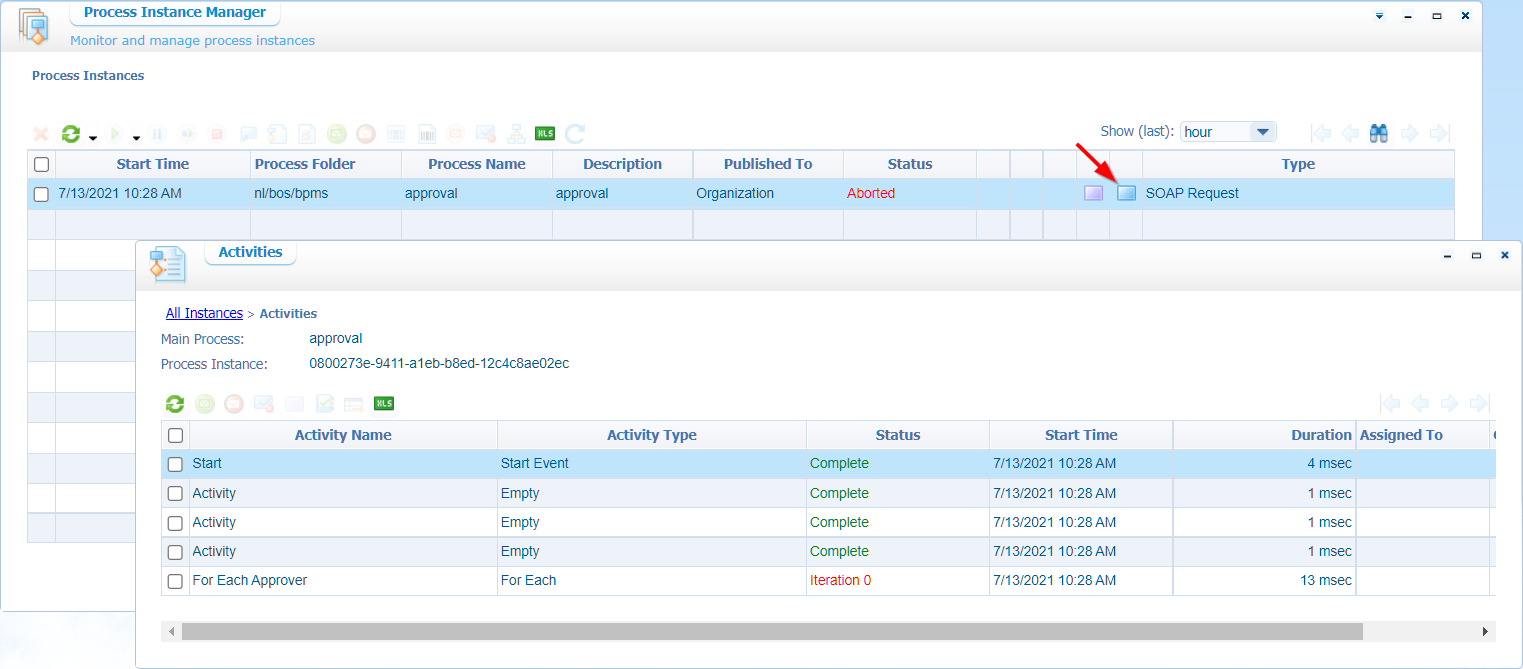
Task: Check the Start activity row checkbox
Action: 175,464
